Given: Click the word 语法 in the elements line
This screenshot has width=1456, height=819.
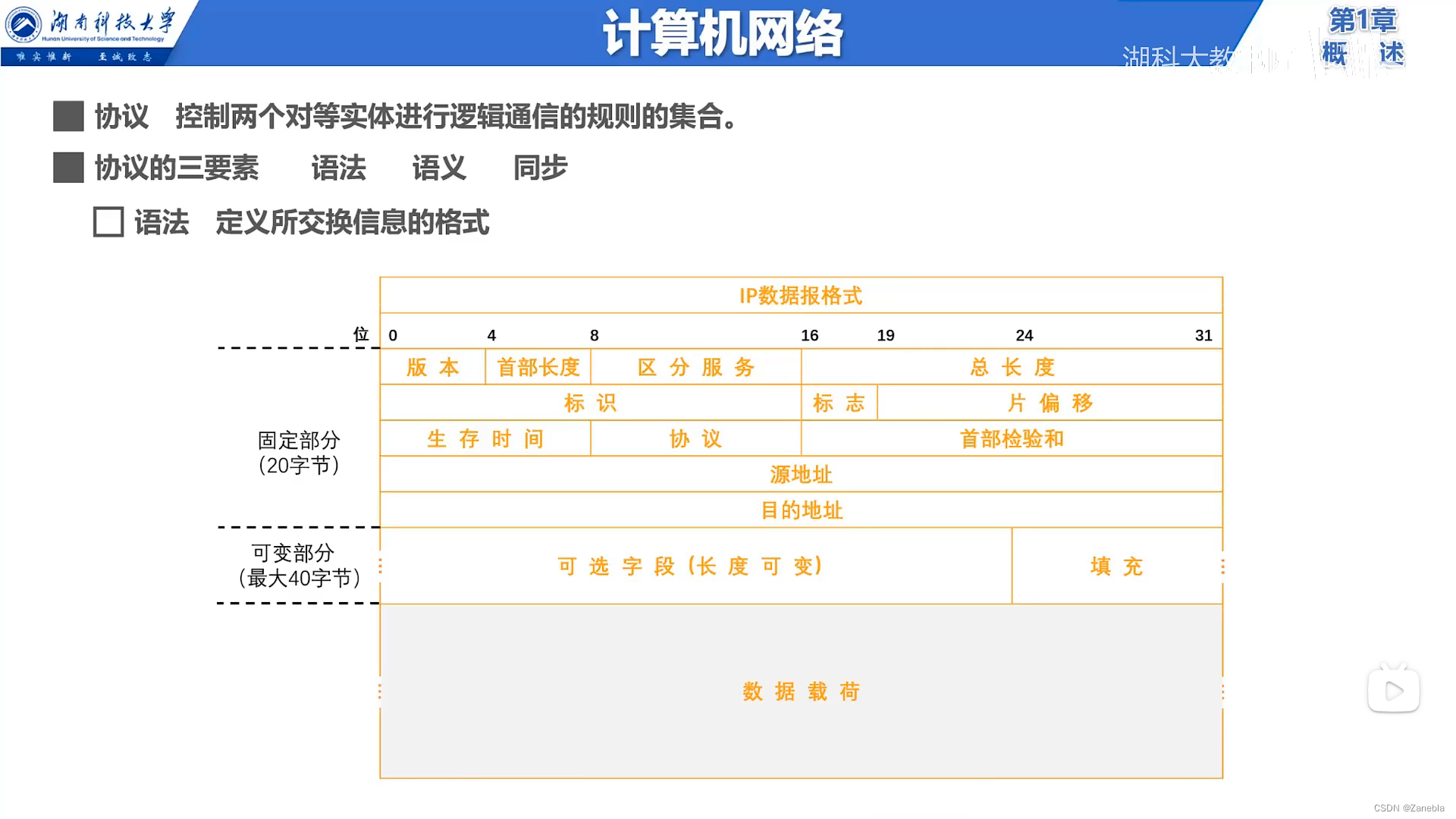Looking at the screenshot, I should pos(338,168).
